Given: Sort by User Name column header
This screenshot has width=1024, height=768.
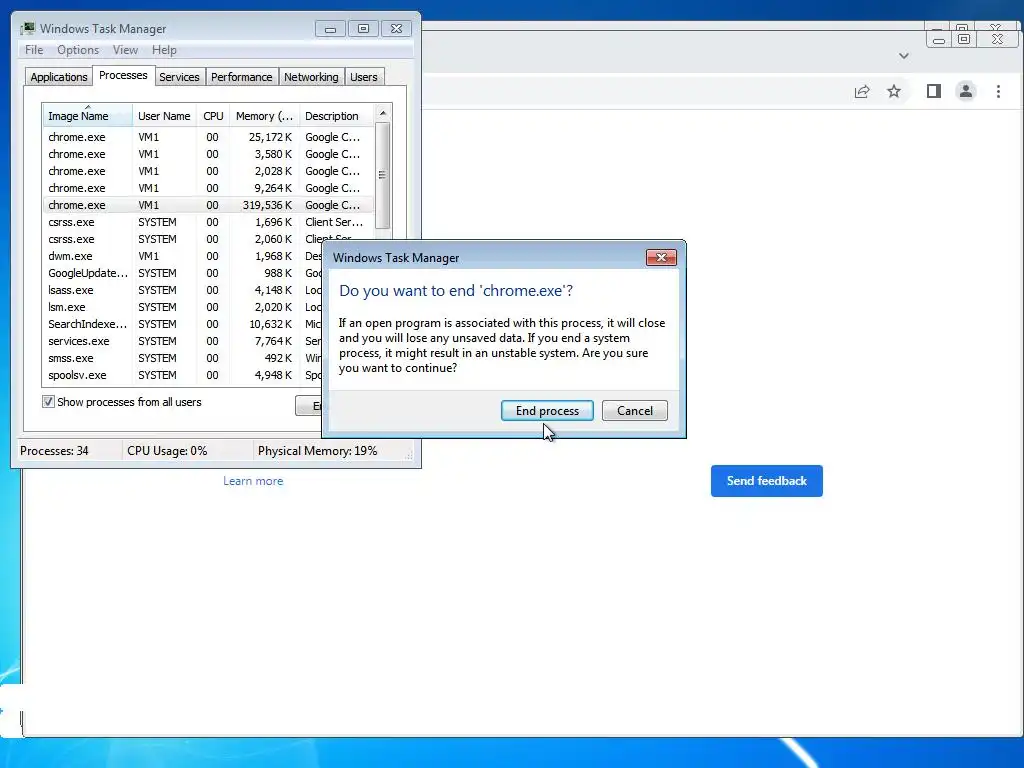Looking at the screenshot, I should coord(165,116).
